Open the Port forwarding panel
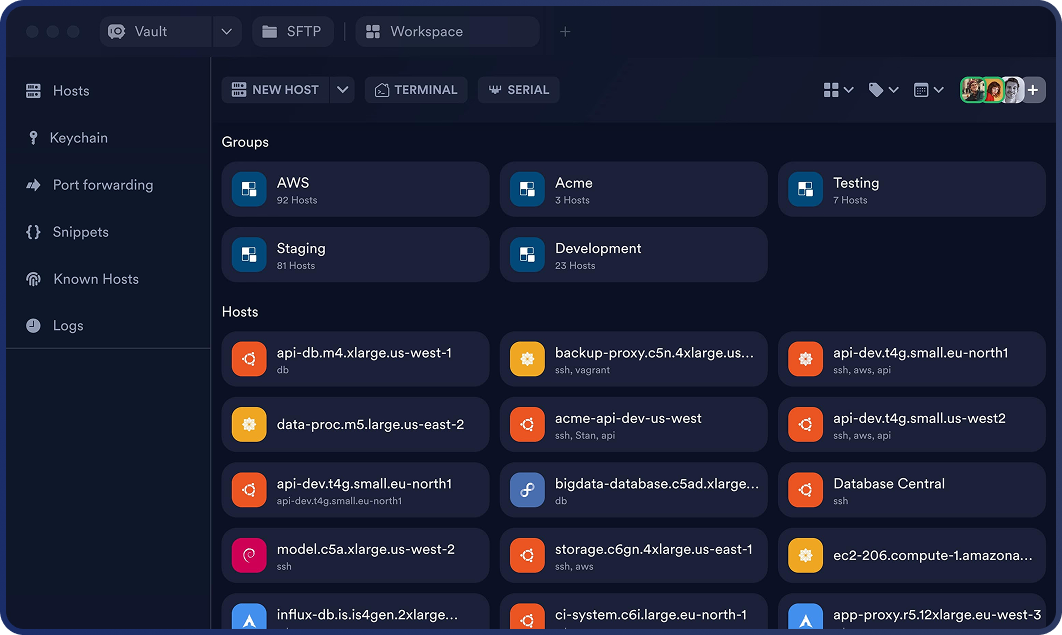The image size is (1062, 635). point(103,184)
